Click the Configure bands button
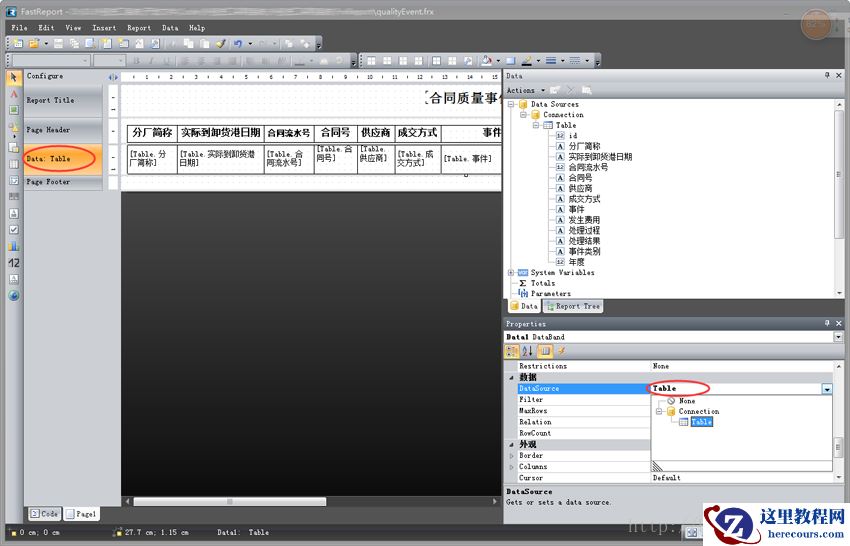Screen dimensions: 850x546 point(45,76)
